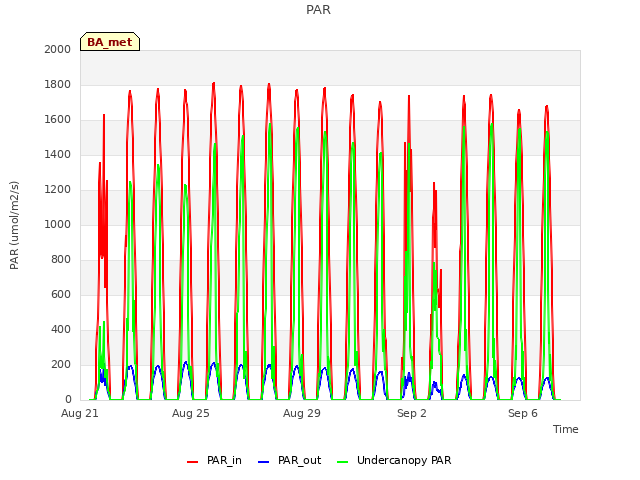Screen dimensions: 640x480
Task: Click the 1200 y-axis tick label
Action: click(58, 190)
